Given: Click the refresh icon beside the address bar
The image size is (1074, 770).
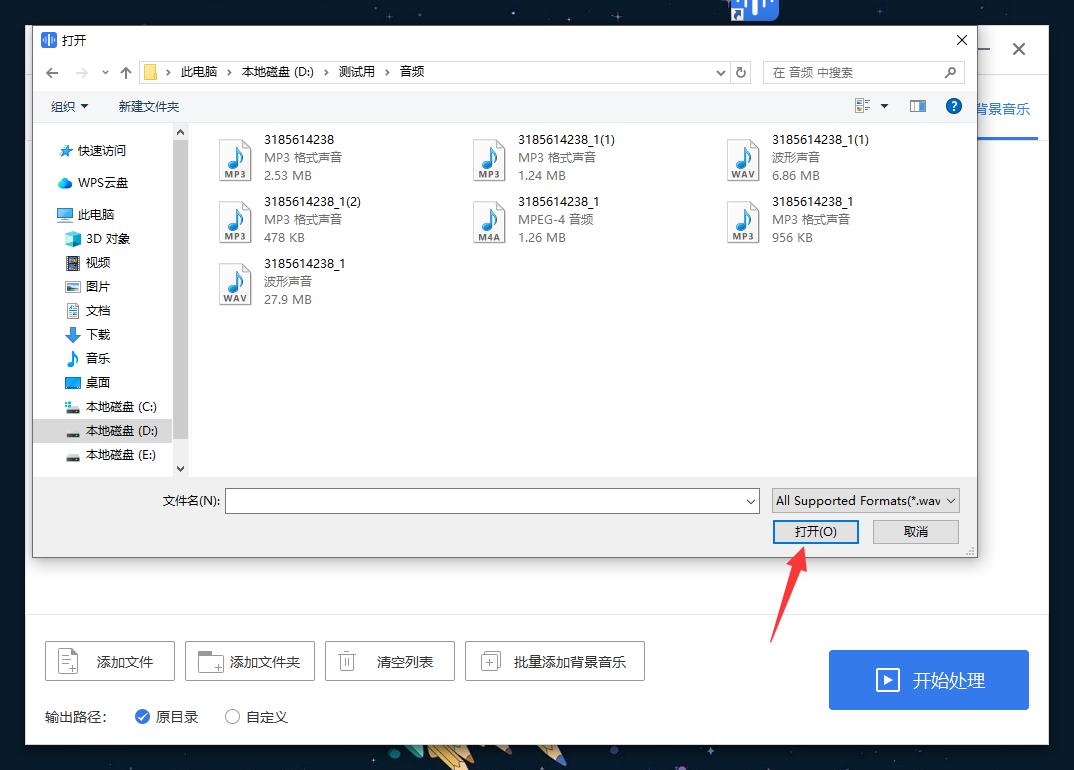Looking at the screenshot, I should coord(739,72).
